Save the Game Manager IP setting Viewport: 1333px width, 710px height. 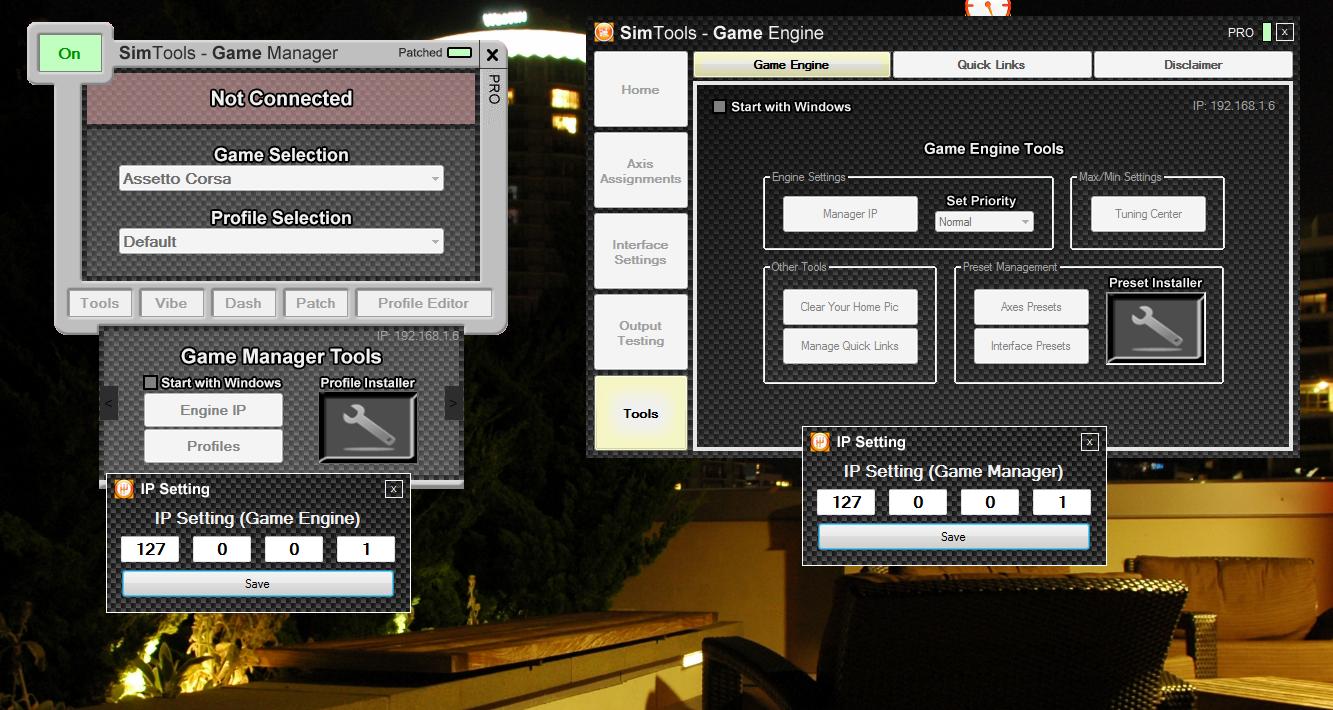click(954, 537)
